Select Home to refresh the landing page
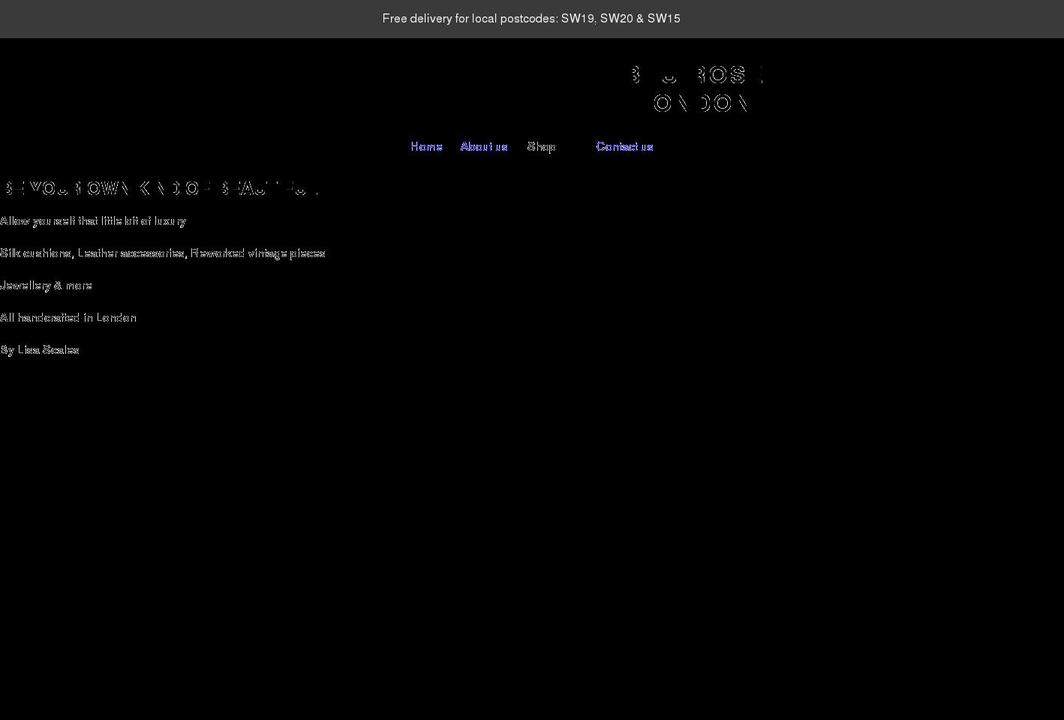1064x720 pixels. coord(426,146)
